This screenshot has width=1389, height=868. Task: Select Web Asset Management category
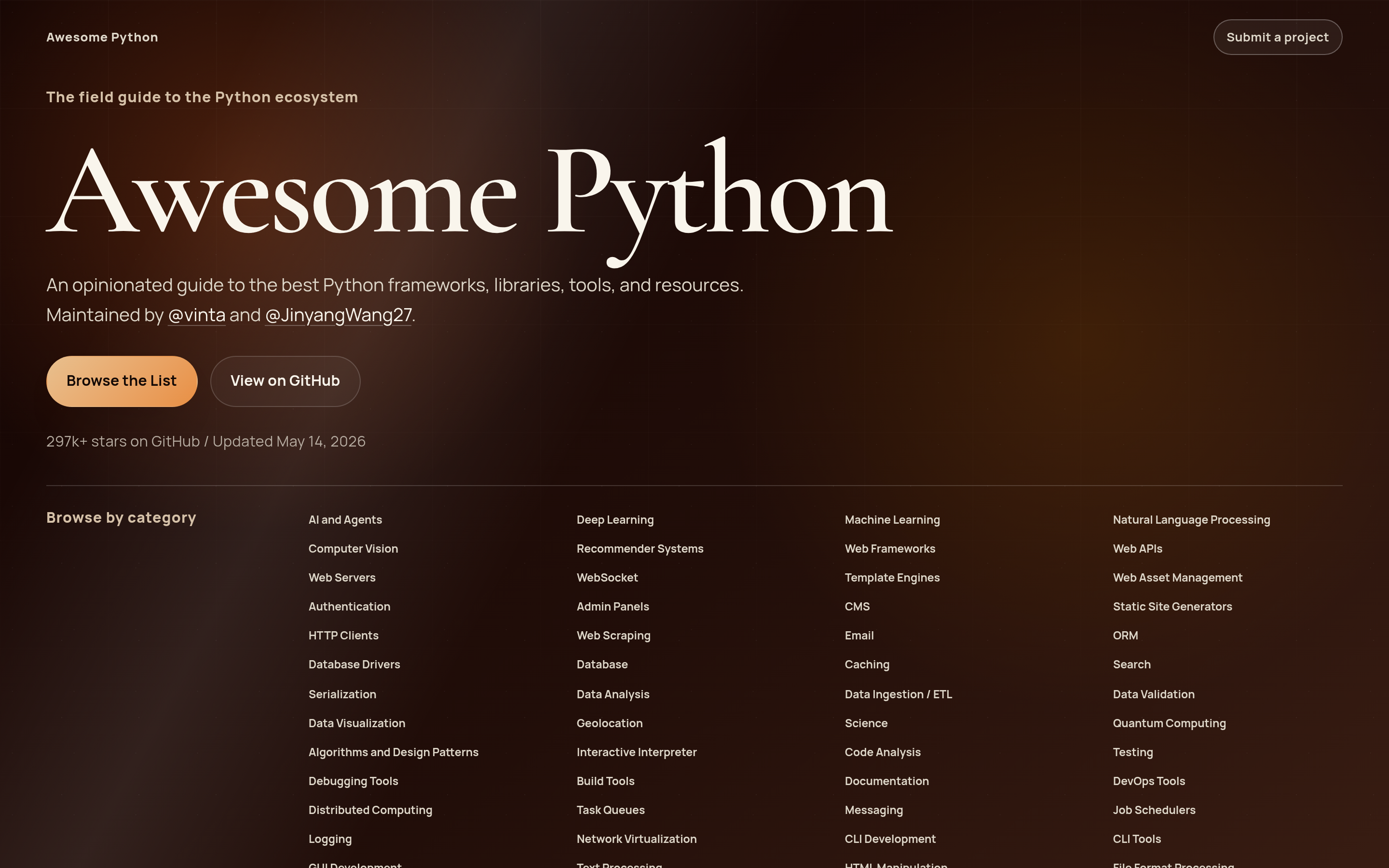pos(1177,578)
